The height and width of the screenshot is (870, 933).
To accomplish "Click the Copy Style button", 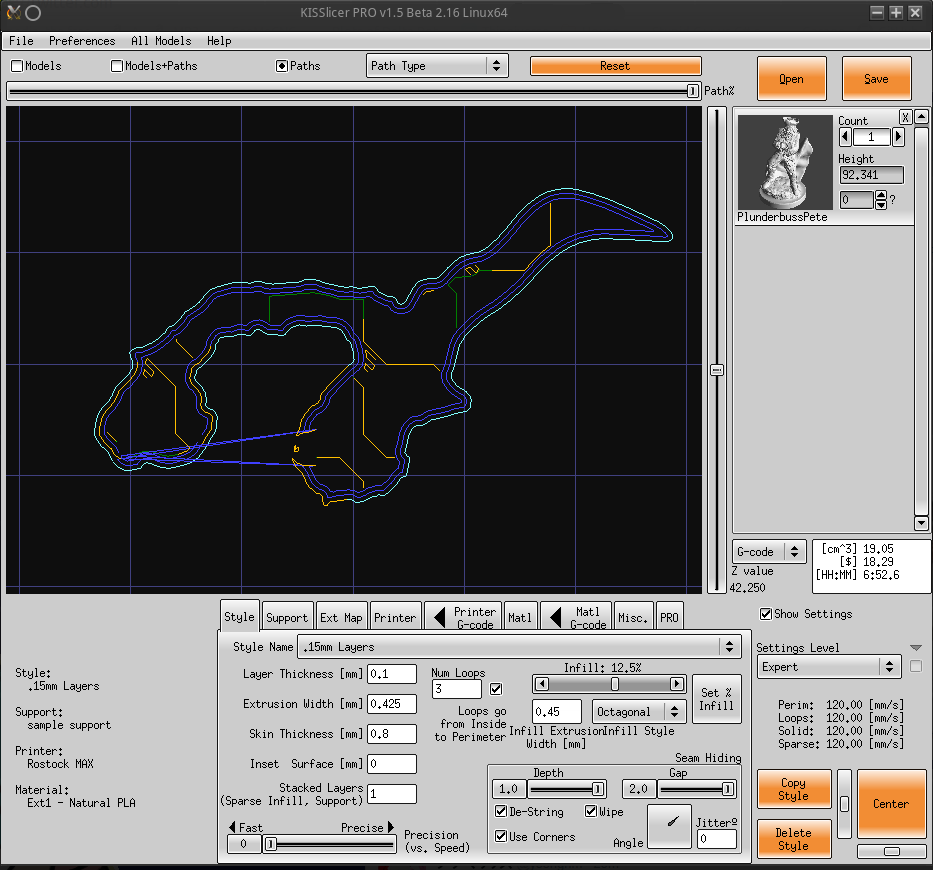I will 794,789.
